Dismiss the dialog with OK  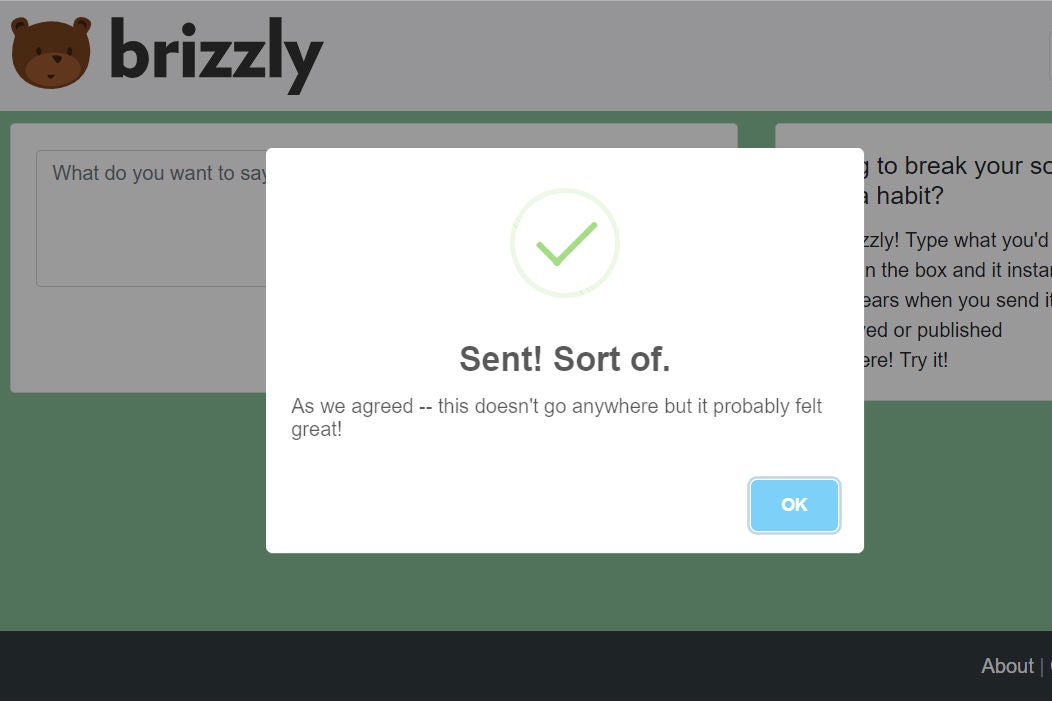tap(794, 505)
